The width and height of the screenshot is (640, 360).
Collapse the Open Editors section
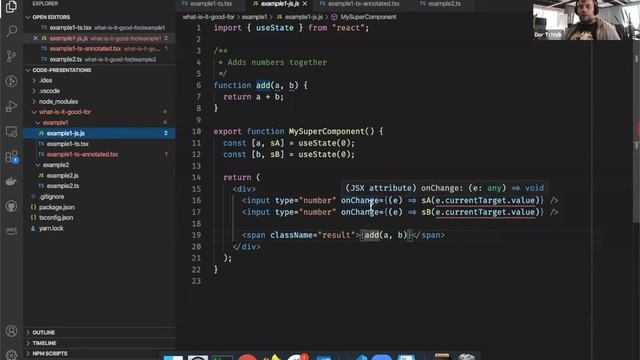[x=51, y=17]
